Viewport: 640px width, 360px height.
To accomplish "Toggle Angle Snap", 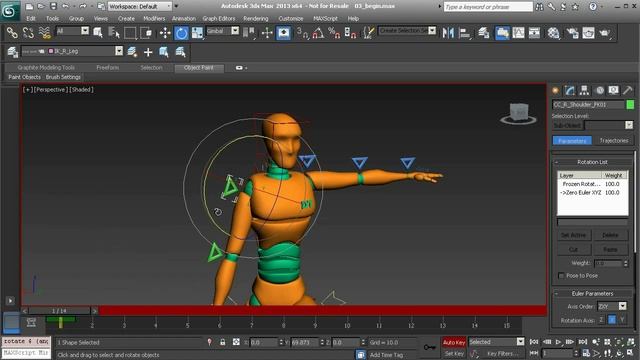I will click(318, 32).
